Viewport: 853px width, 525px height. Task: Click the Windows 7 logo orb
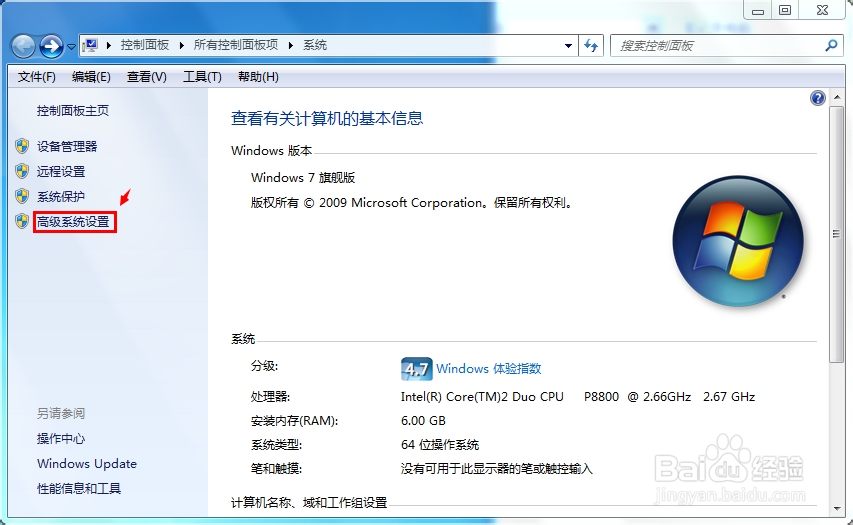point(738,240)
